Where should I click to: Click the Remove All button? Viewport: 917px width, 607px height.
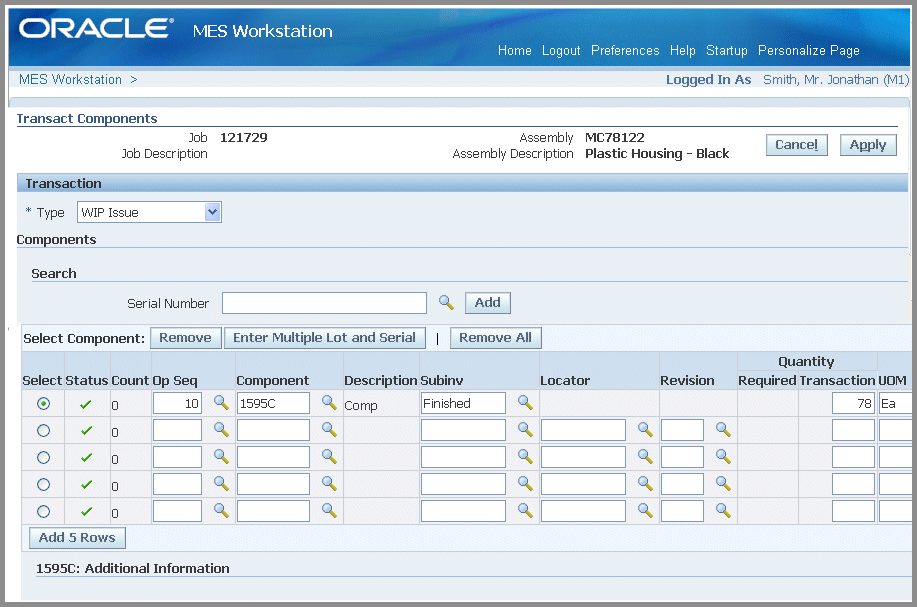click(495, 338)
